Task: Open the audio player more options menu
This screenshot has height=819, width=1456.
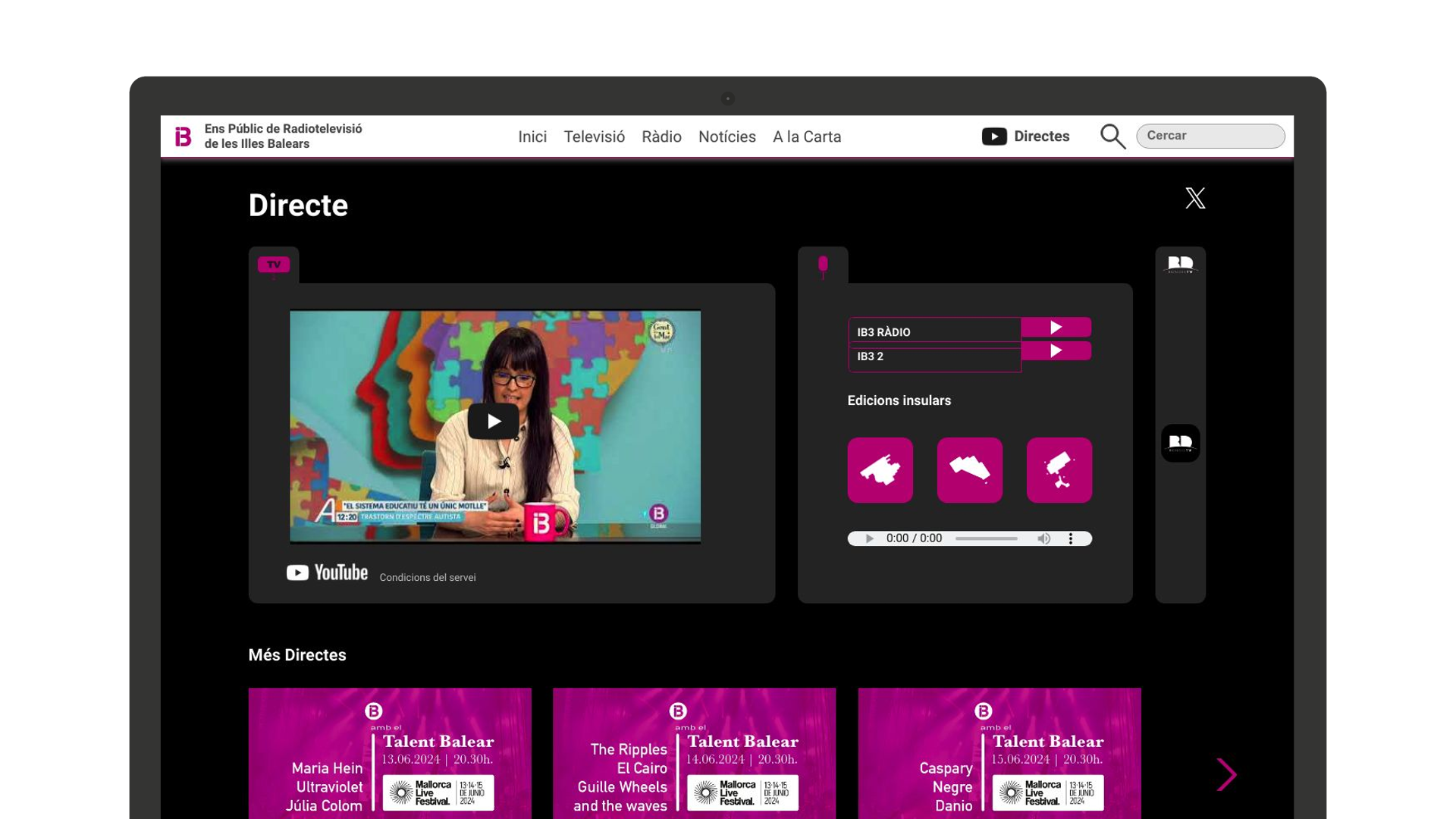Action: 1071,538
